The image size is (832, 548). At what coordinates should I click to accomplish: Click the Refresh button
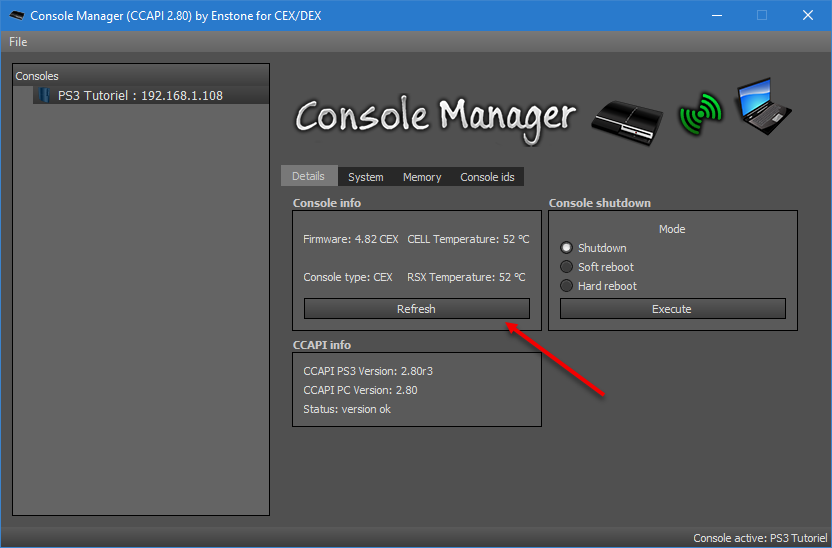pyautogui.click(x=417, y=309)
